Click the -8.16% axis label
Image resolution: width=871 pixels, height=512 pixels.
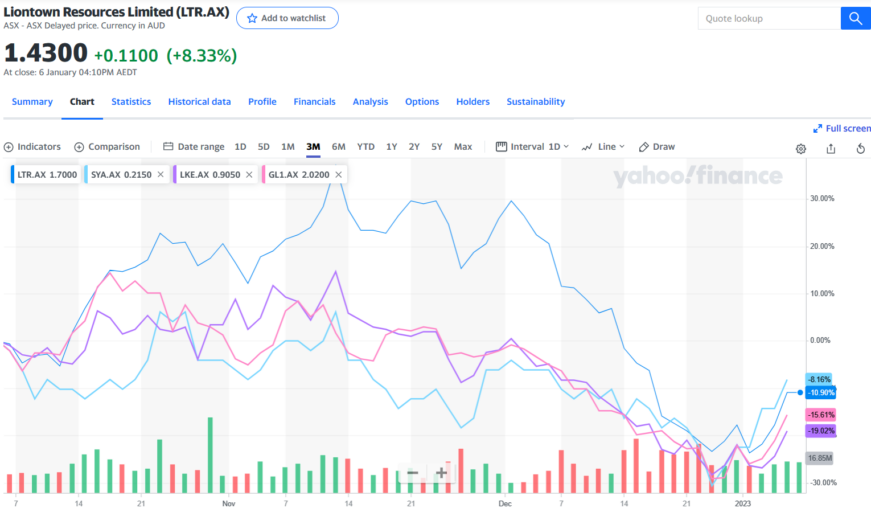[x=819, y=379]
